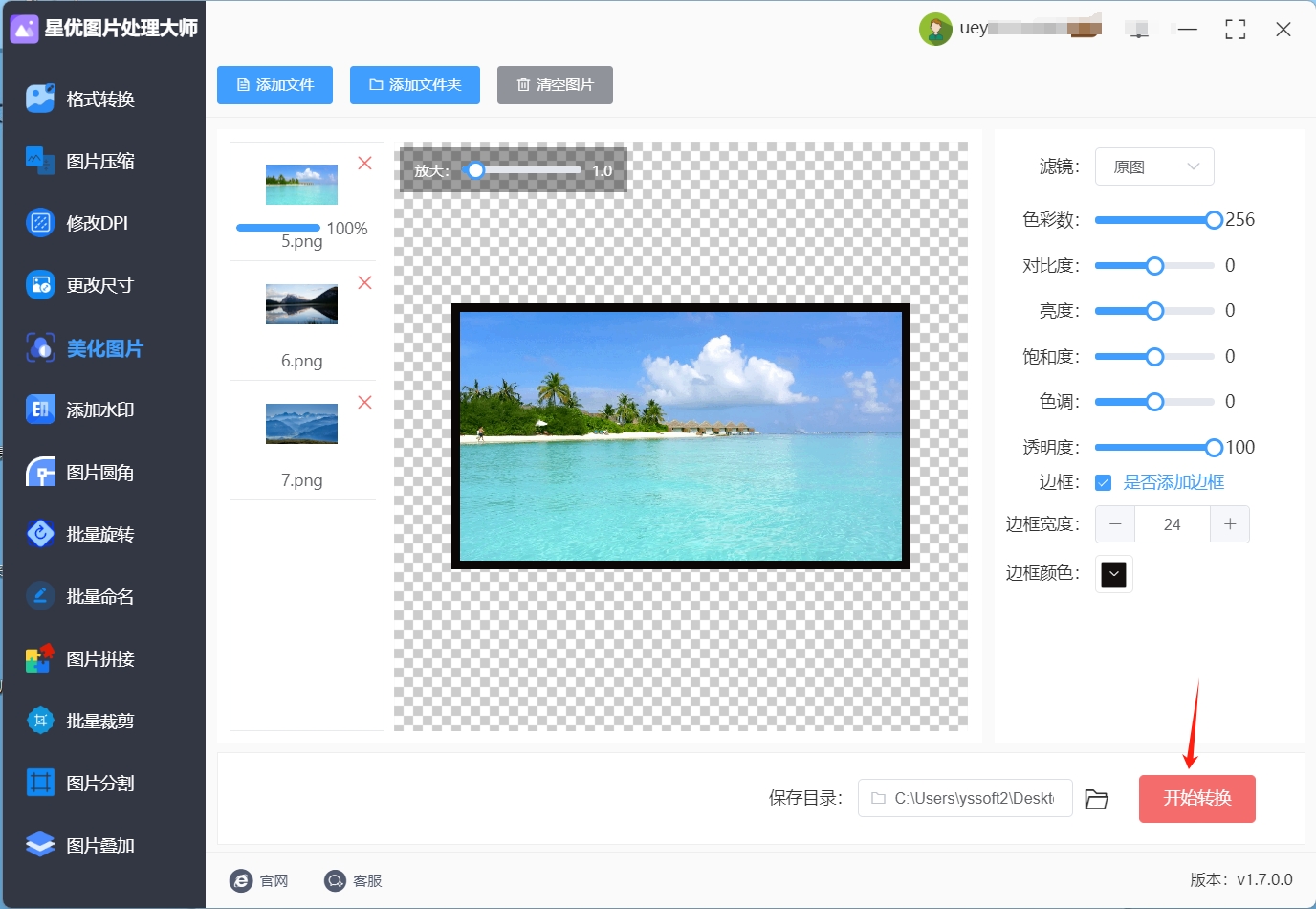The height and width of the screenshot is (909, 1316).
Task: Click the app logo in the title bar
Action: tap(24, 29)
